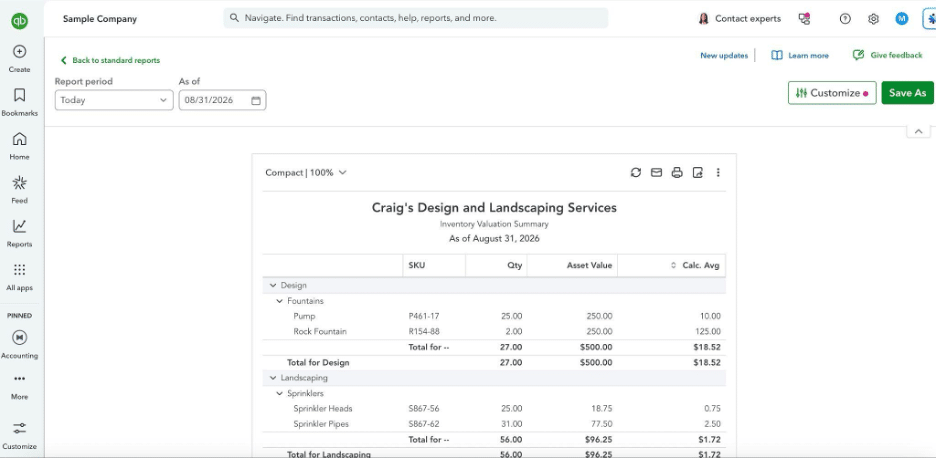Export the report with export icon
Screen dimensions: 936x458
(697, 173)
